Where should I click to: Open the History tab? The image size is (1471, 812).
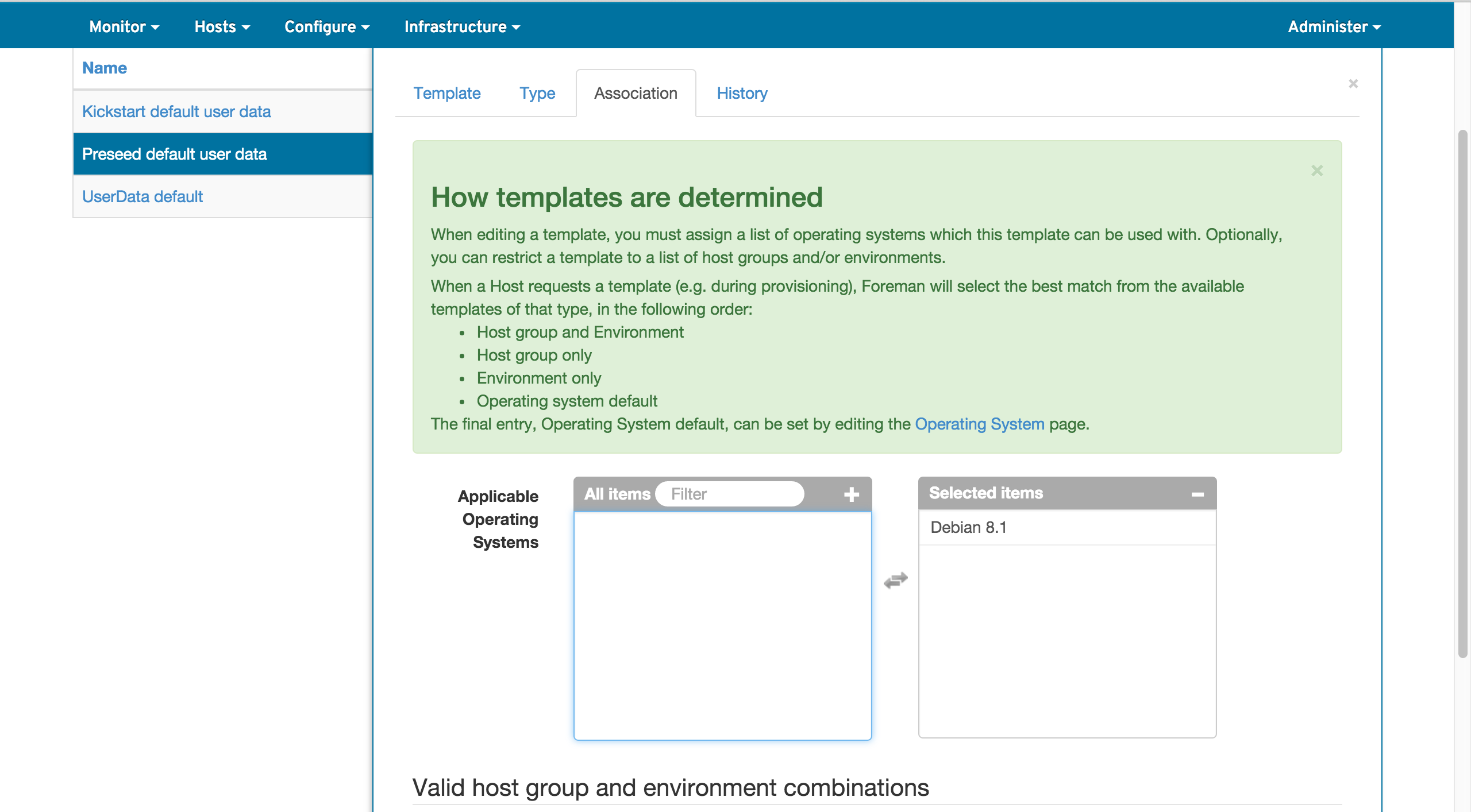point(742,93)
